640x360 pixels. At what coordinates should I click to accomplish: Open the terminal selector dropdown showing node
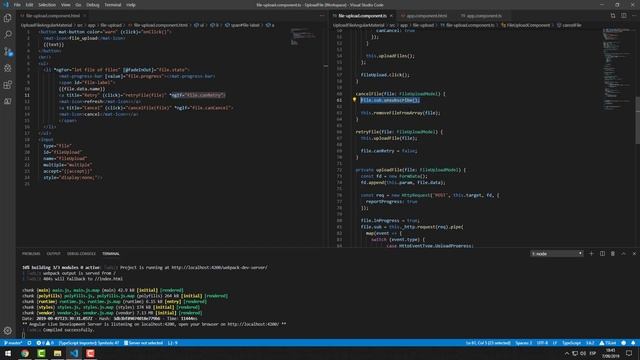(x=557, y=253)
